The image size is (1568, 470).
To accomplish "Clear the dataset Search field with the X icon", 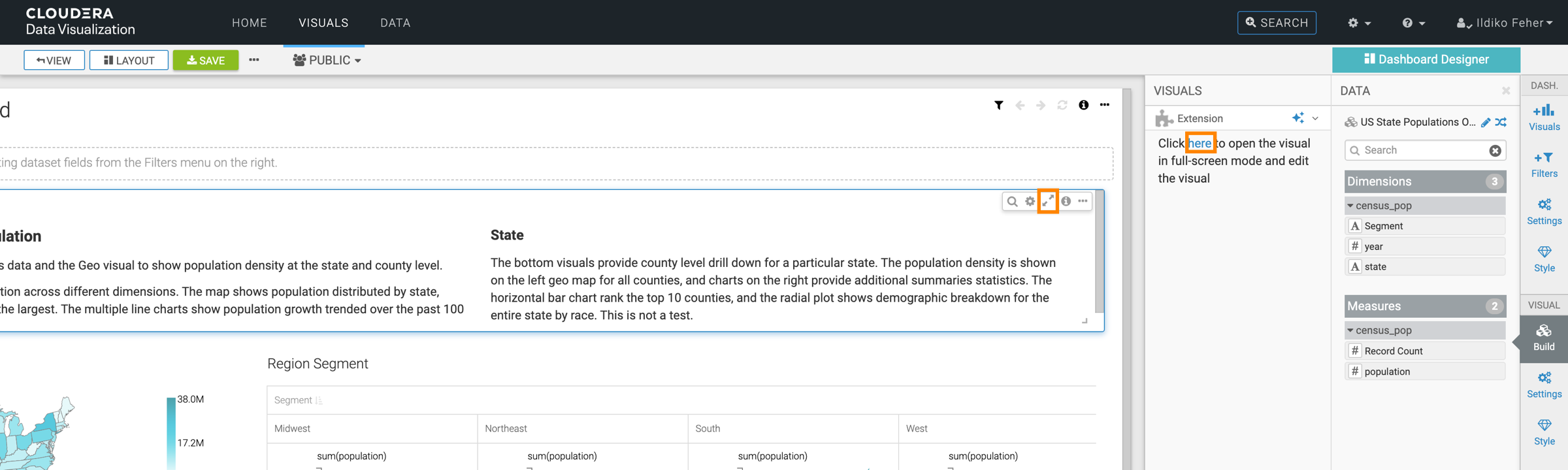I will [x=1495, y=151].
